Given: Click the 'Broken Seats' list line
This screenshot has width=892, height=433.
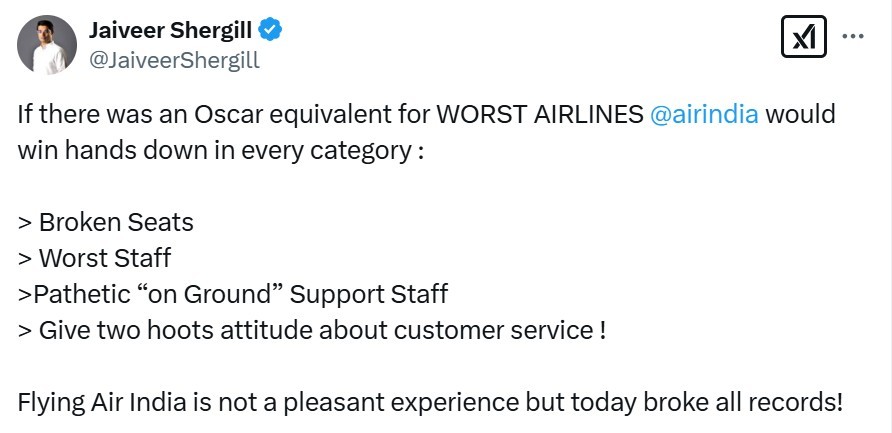Looking at the screenshot, I should 116,222.
